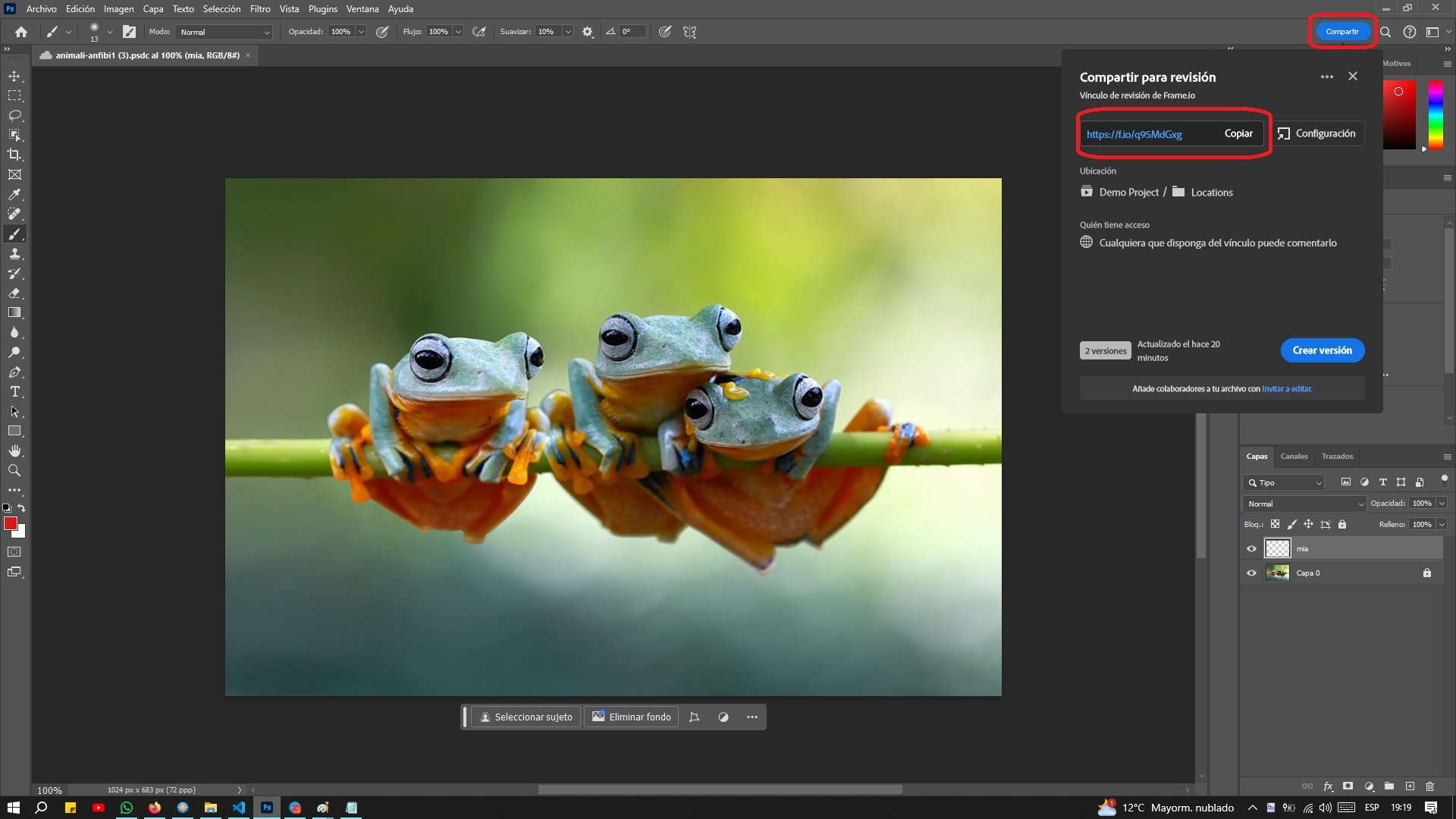Viewport: 1456px width, 819px height.
Task: Enable airbrush-style build-up icon
Action: coord(479,32)
